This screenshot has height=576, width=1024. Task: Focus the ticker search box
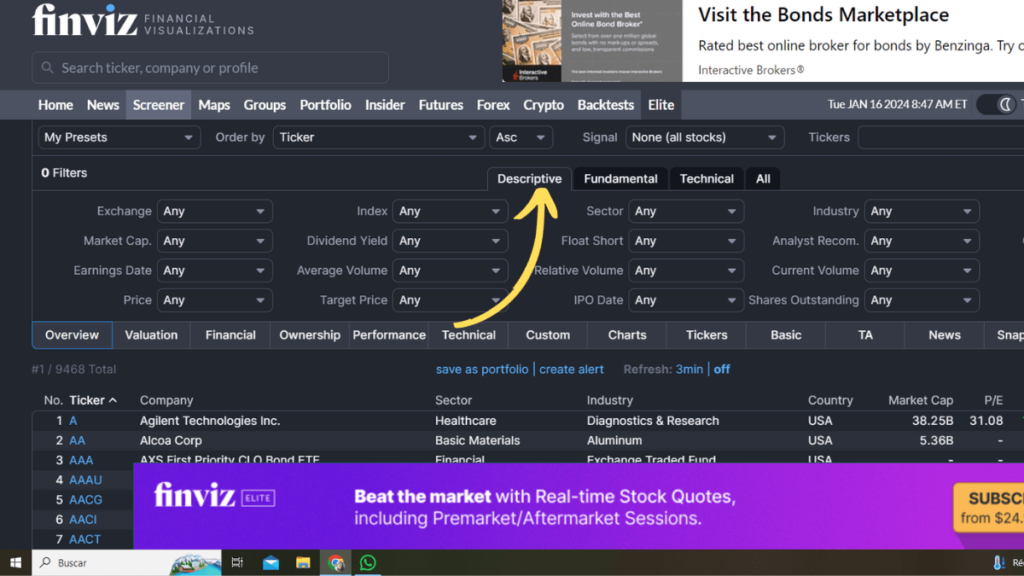point(210,68)
